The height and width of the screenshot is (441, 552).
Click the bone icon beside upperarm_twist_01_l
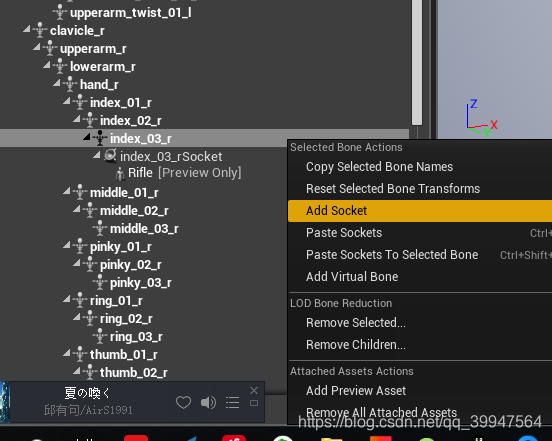(x=60, y=12)
